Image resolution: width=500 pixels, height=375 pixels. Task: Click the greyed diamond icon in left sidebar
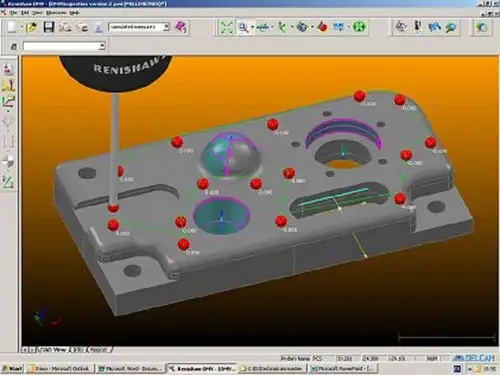click(8, 122)
